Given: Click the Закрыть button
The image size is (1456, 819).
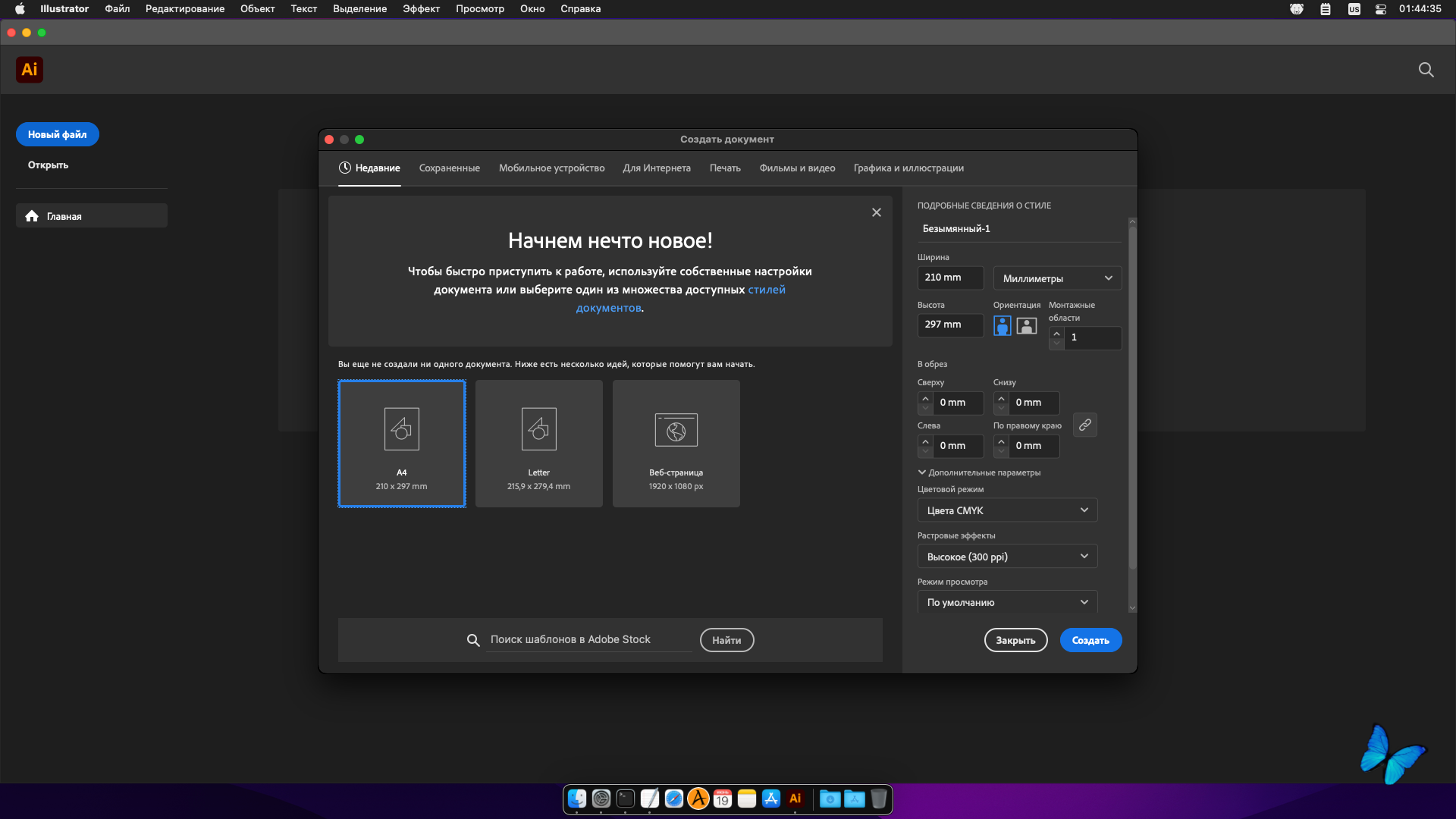Looking at the screenshot, I should [x=1015, y=640].
